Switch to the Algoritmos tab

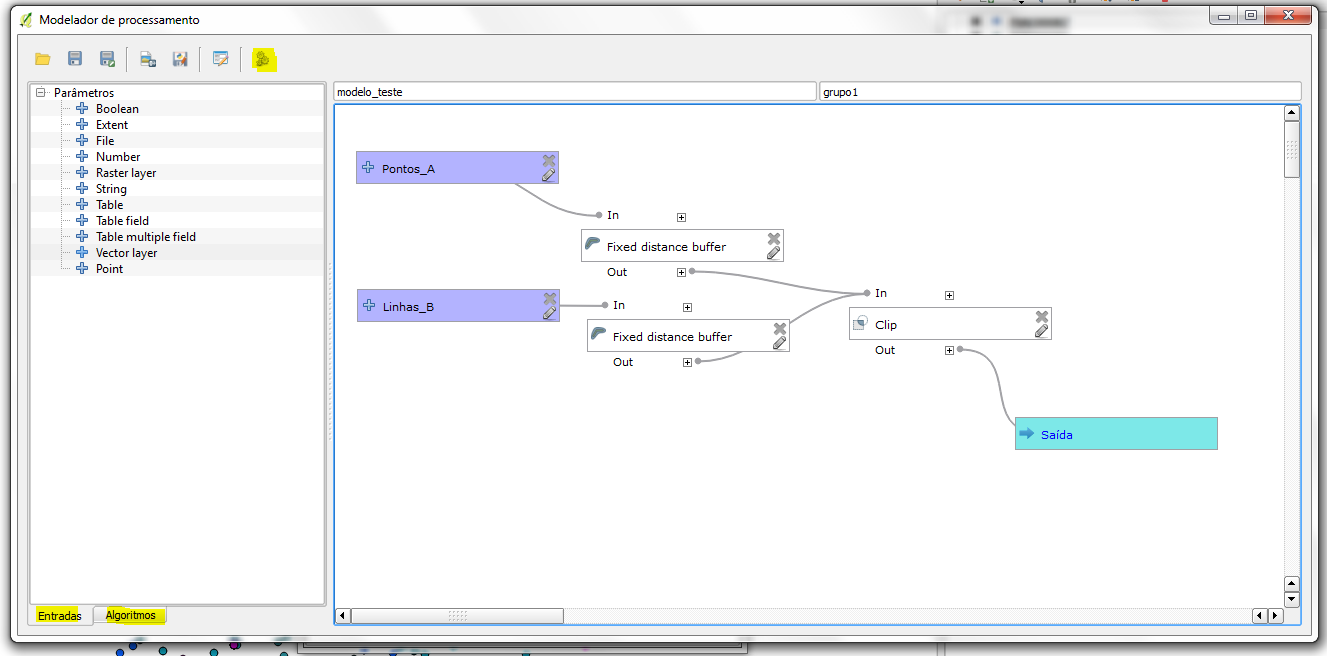(x=131, y=615)
